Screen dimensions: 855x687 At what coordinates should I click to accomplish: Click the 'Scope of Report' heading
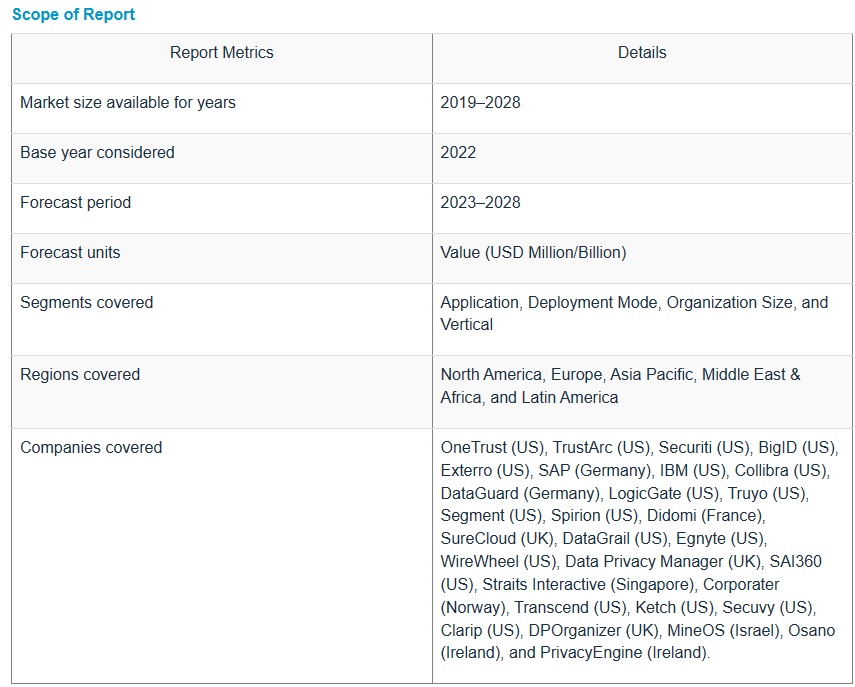pyautogui.click(x=73, y=15)
